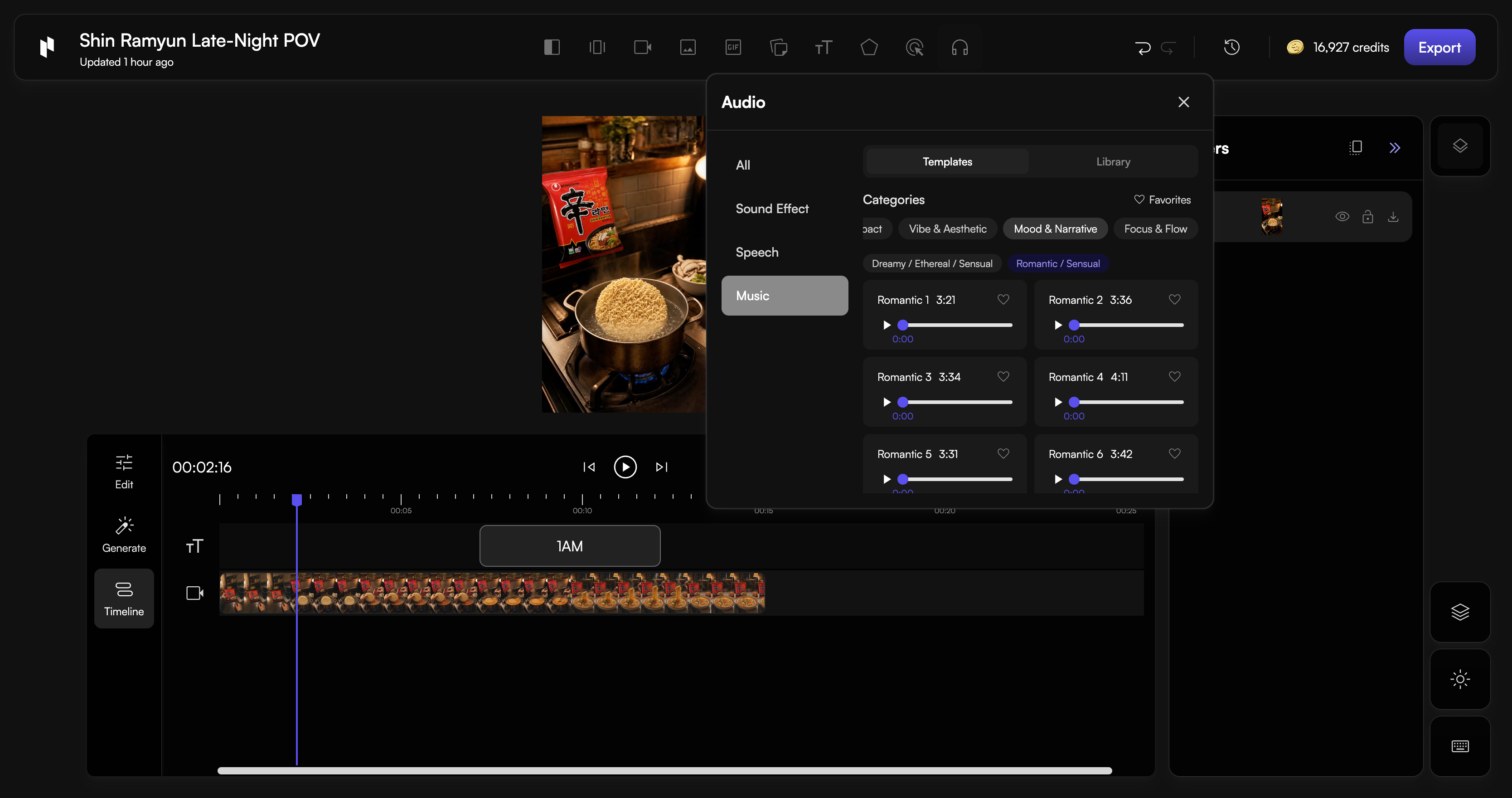
Task: Choose the Mood & Narrative category chip
Action: [1055, 229]
